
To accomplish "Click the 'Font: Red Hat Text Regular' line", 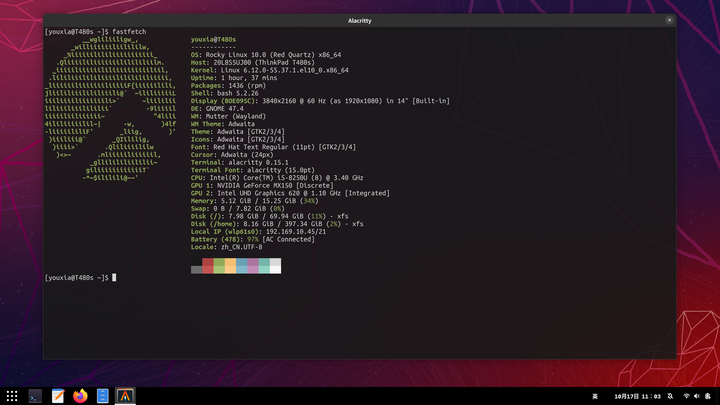I will point(273,147).
